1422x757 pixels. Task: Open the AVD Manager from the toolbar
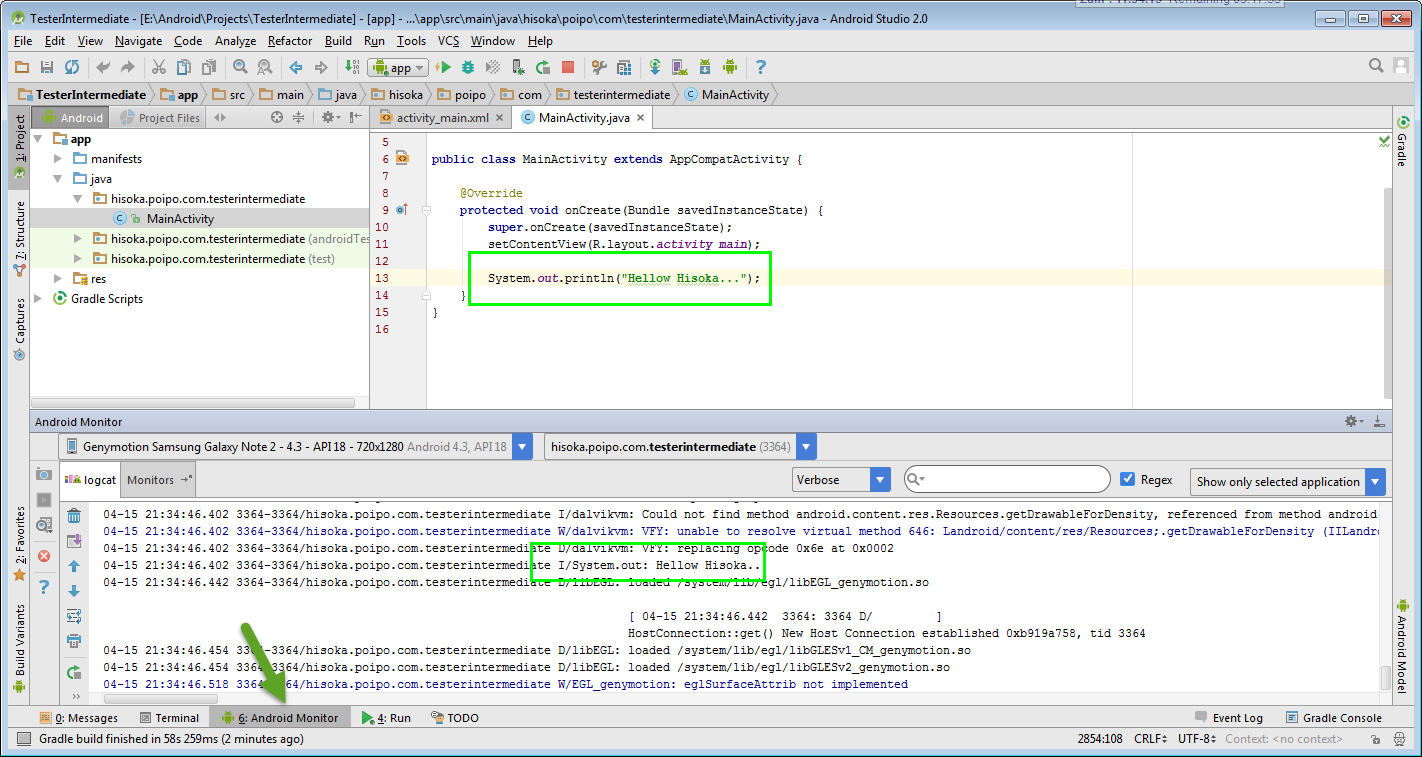[679, 67]
